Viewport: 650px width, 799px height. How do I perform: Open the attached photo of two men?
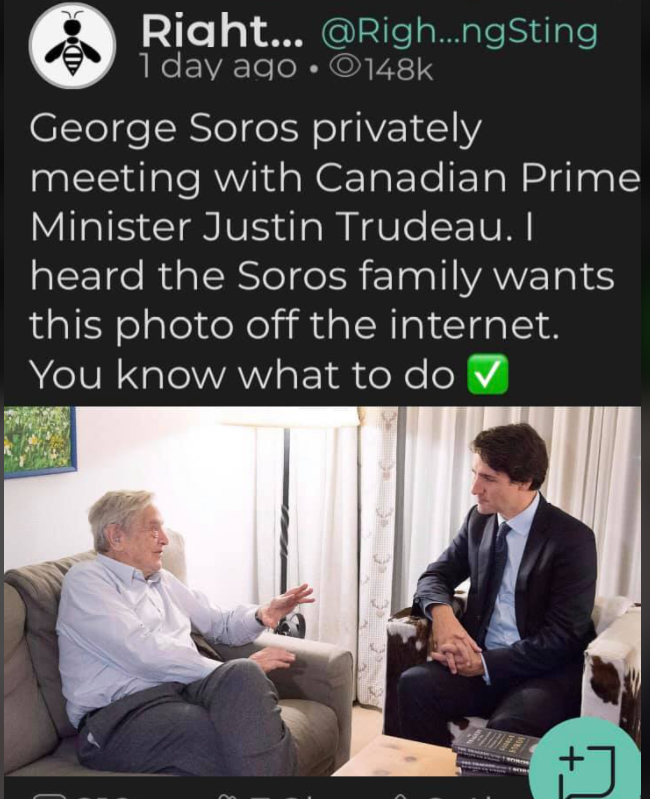322,591
